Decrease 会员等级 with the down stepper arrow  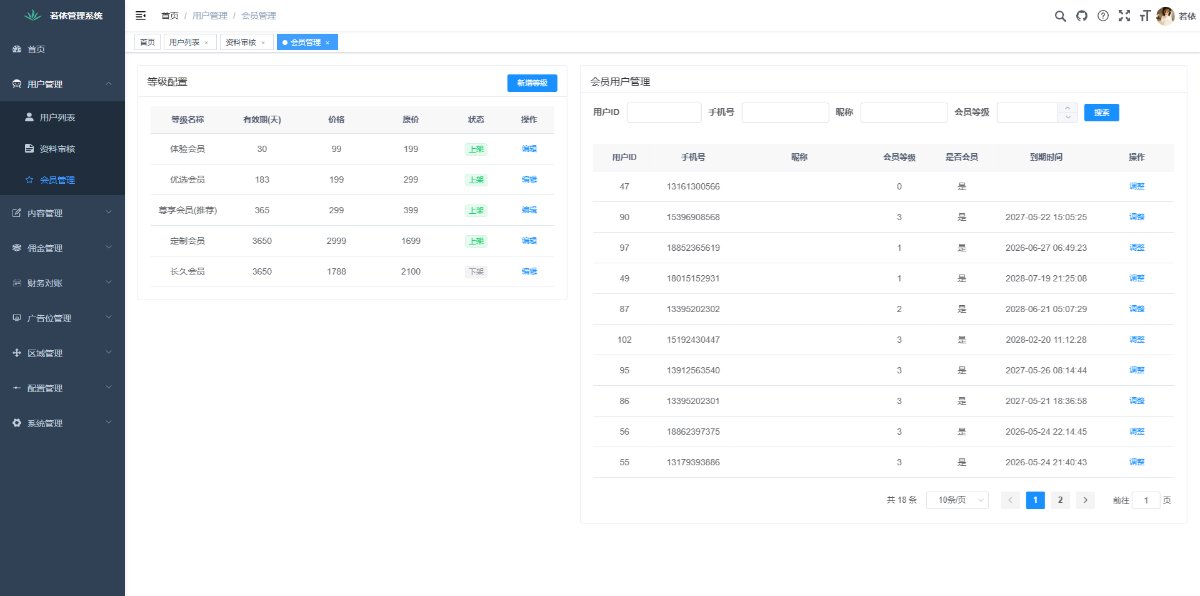[1068, 117]
